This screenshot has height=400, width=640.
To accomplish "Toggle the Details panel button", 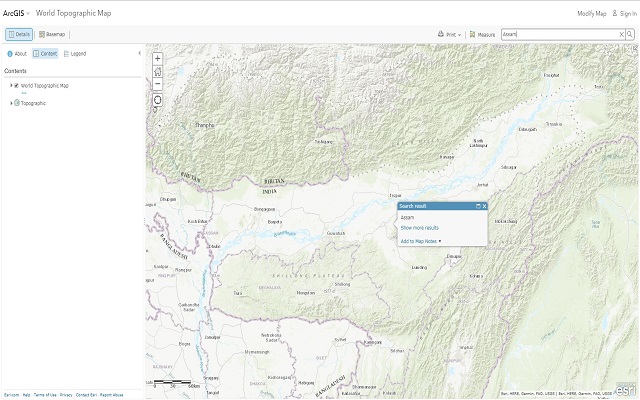I will coord(19,34).
